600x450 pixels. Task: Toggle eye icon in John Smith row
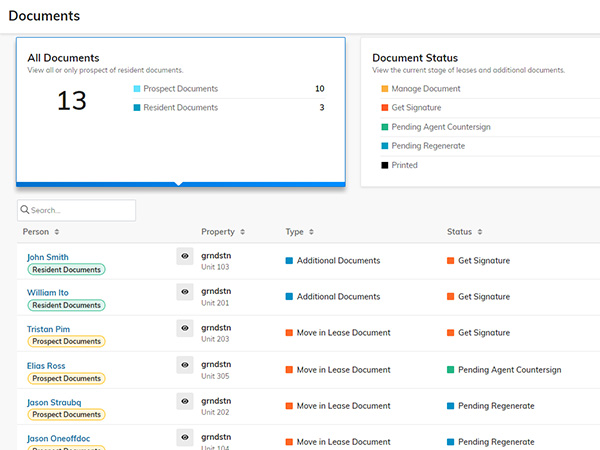[185, 256]
